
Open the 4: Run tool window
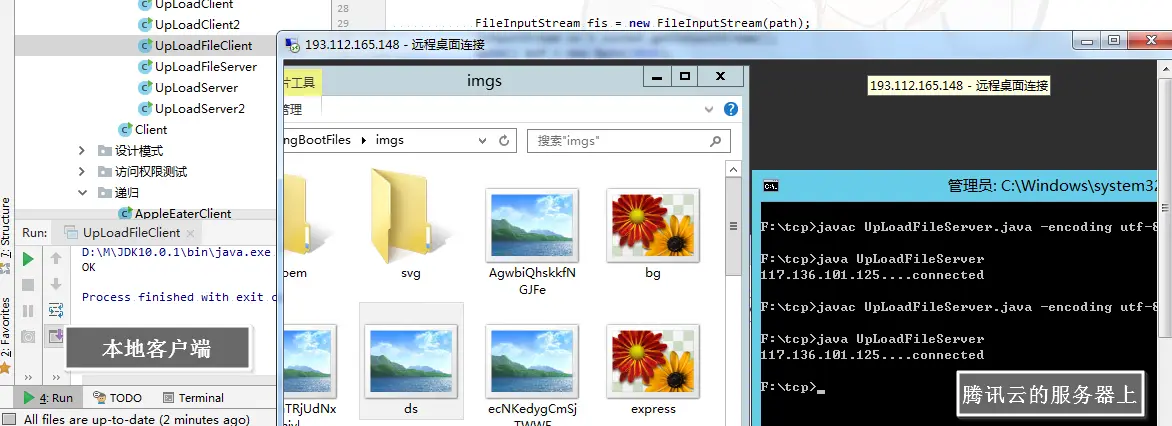[48, 398]
